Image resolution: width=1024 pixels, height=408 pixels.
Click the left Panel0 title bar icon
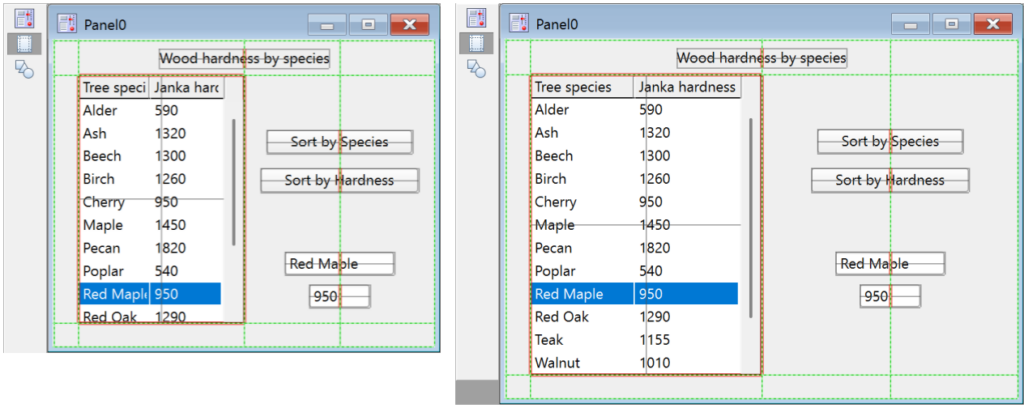point(67,23)
